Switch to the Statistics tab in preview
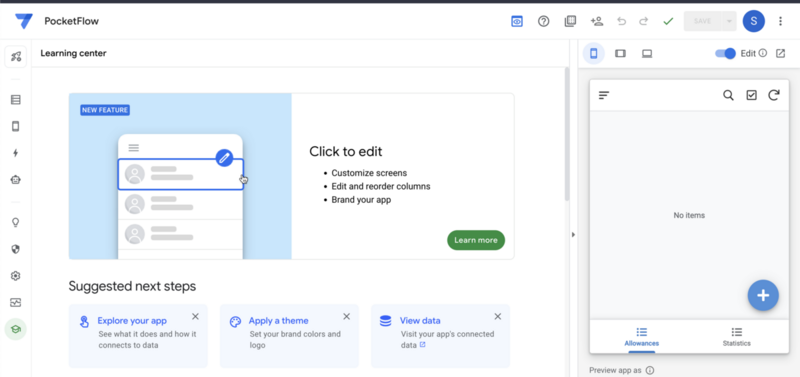 pos(737,337)
